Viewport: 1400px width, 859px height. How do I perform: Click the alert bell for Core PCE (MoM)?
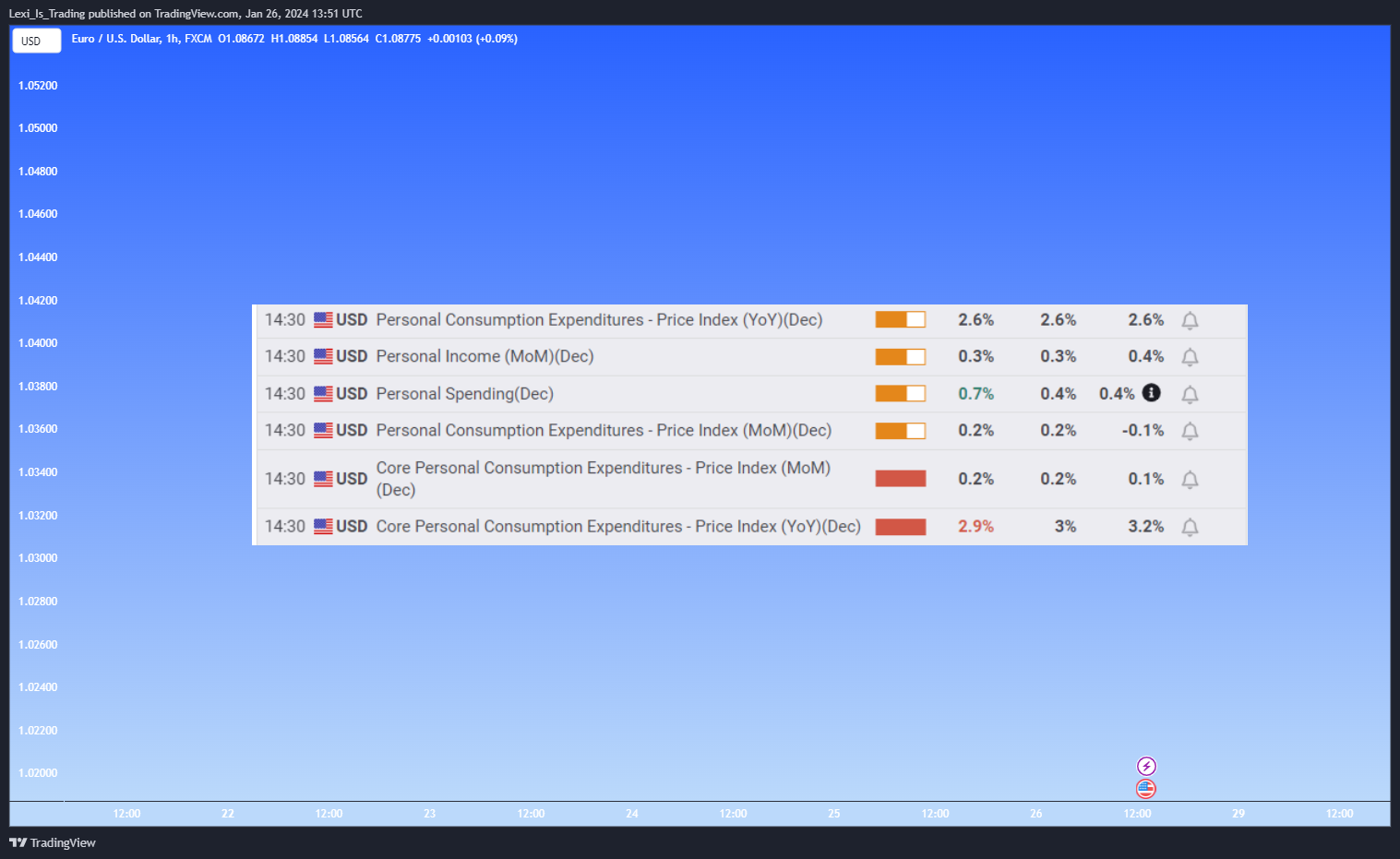1190,480
